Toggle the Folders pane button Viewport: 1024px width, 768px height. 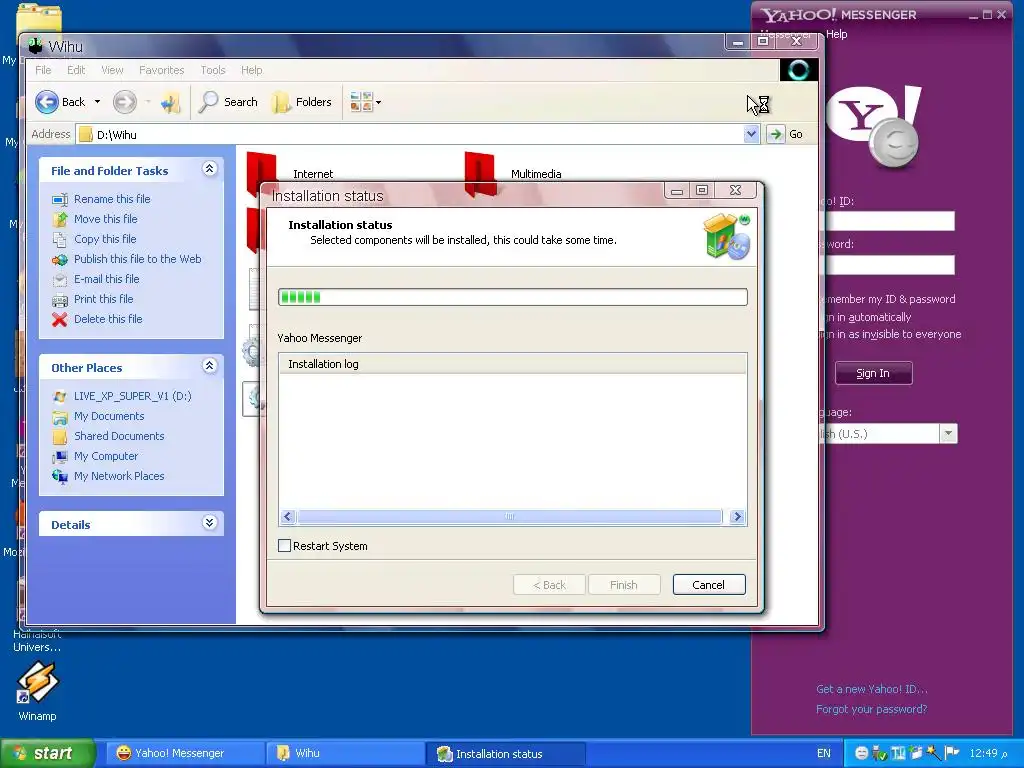point(302,102)
